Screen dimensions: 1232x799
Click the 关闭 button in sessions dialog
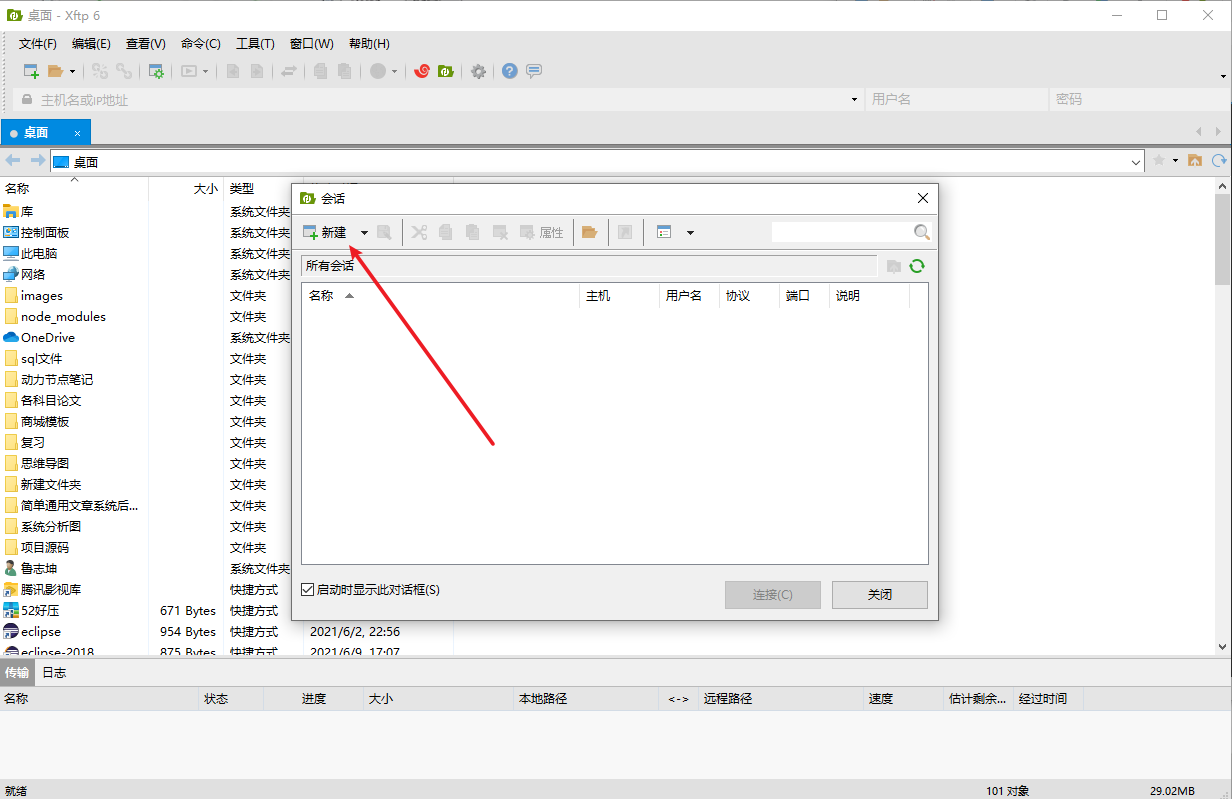click(x=880, y=594)
